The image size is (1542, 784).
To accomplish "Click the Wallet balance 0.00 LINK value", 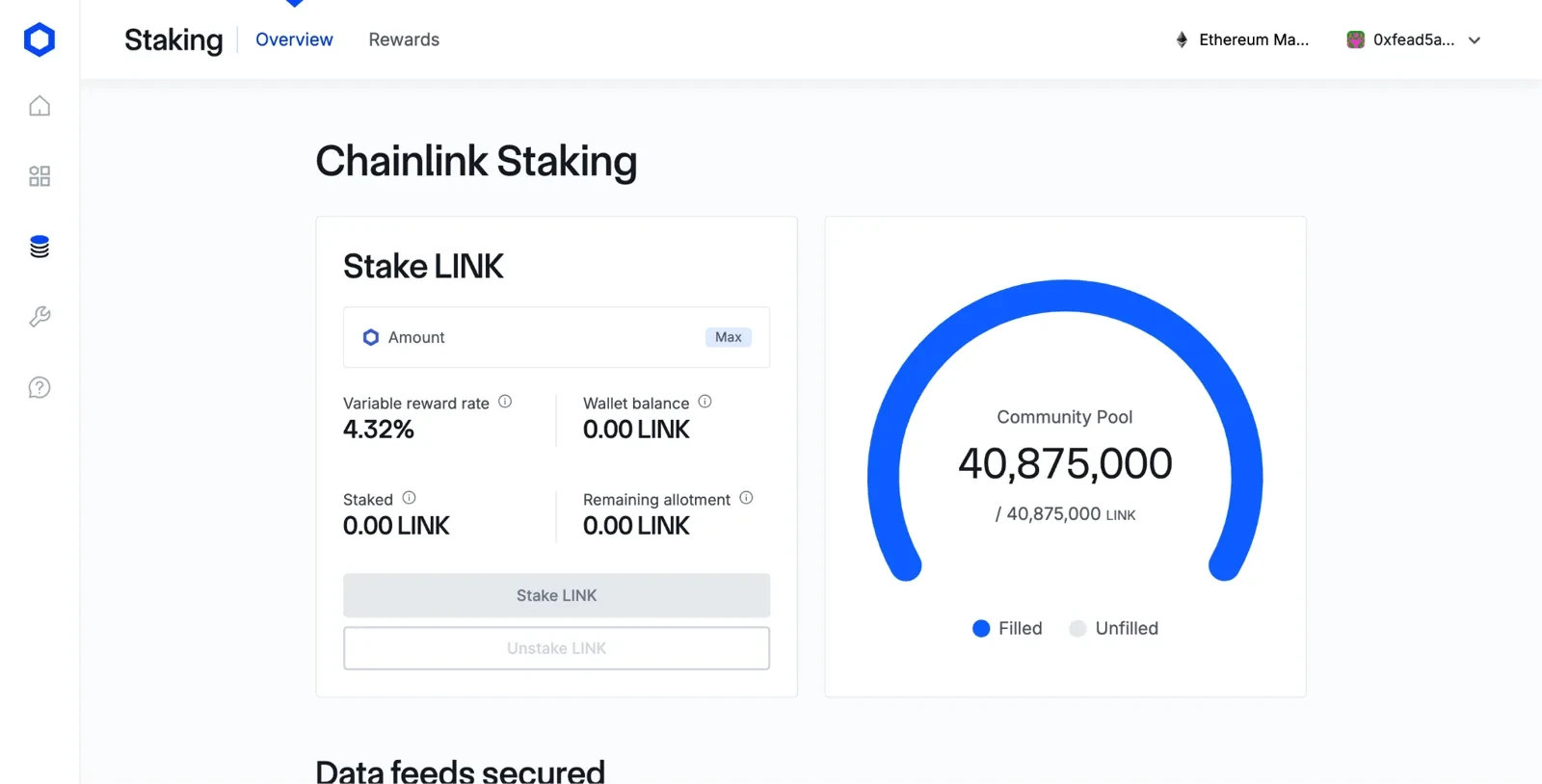I will click(x=636, y=430).
